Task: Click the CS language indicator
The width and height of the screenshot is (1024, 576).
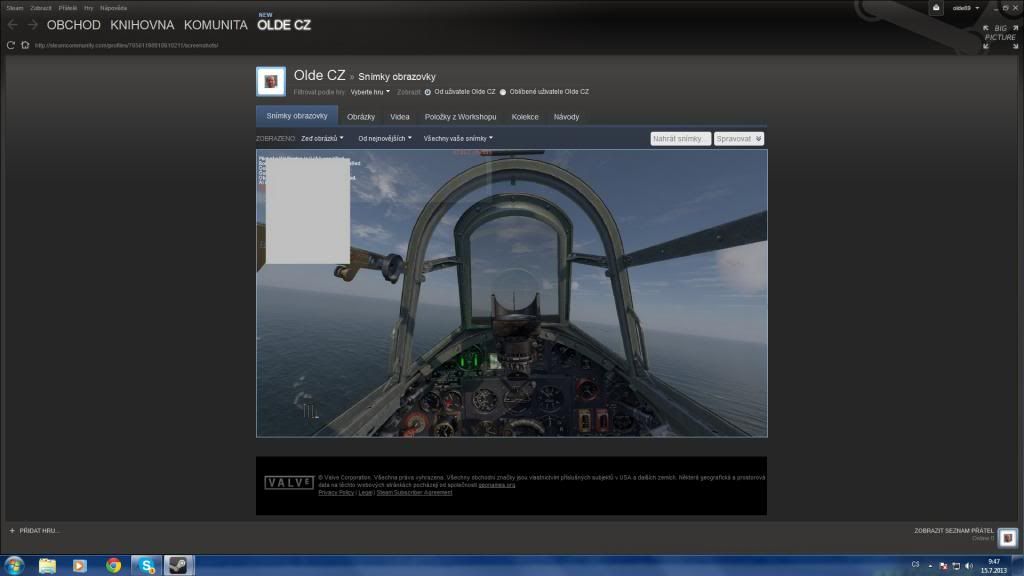Action: (916, 565)
